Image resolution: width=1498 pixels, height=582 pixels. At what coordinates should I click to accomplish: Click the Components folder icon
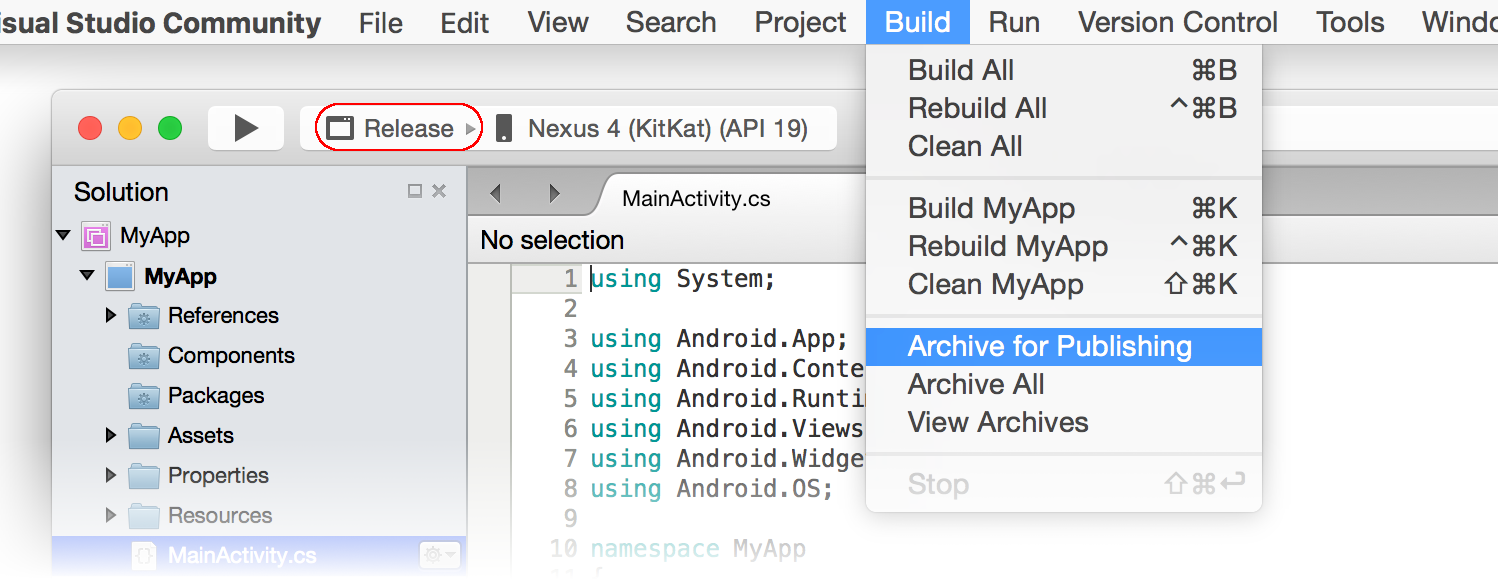tap(144, 356)
